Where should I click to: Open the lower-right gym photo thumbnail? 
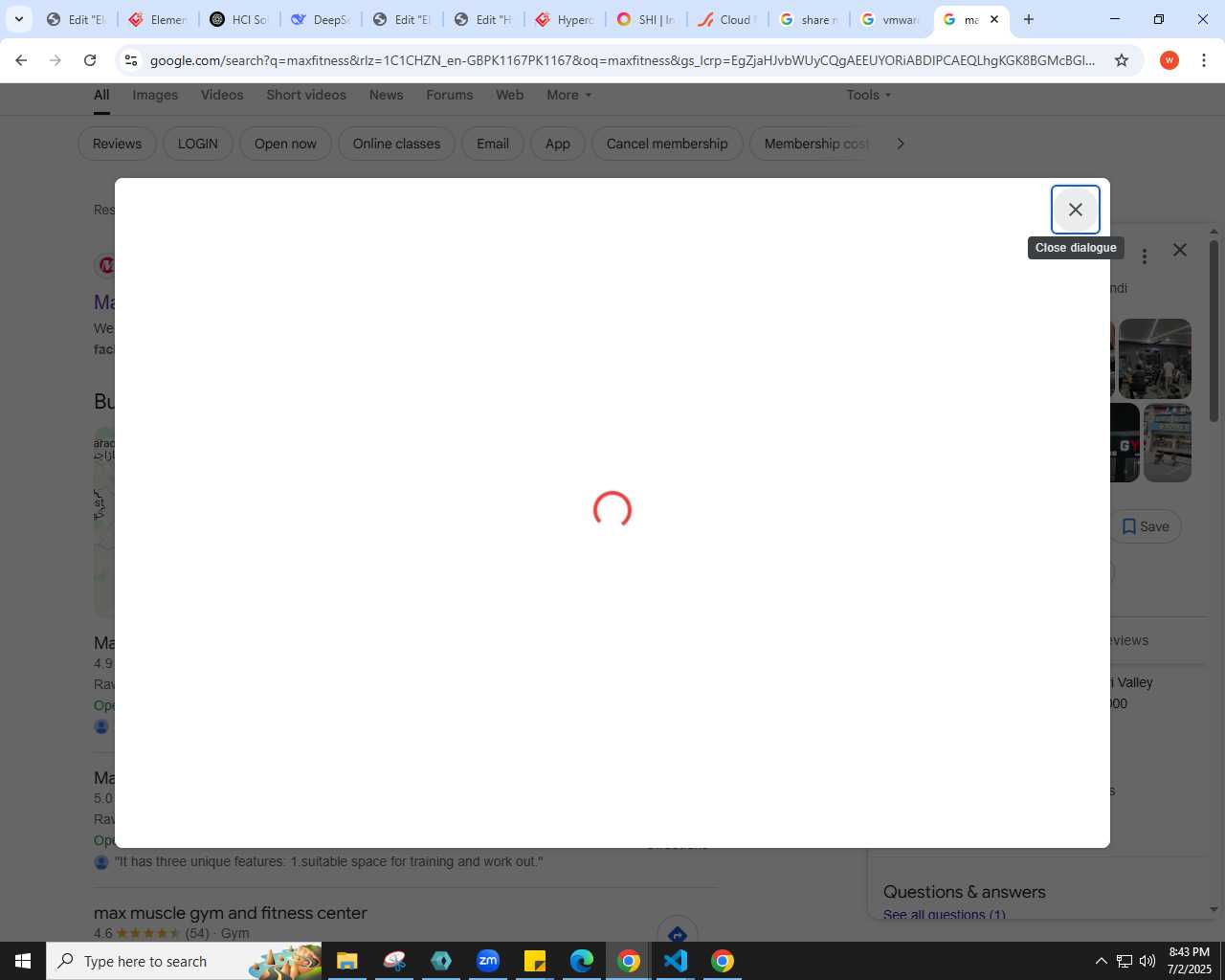point(1168,443)
